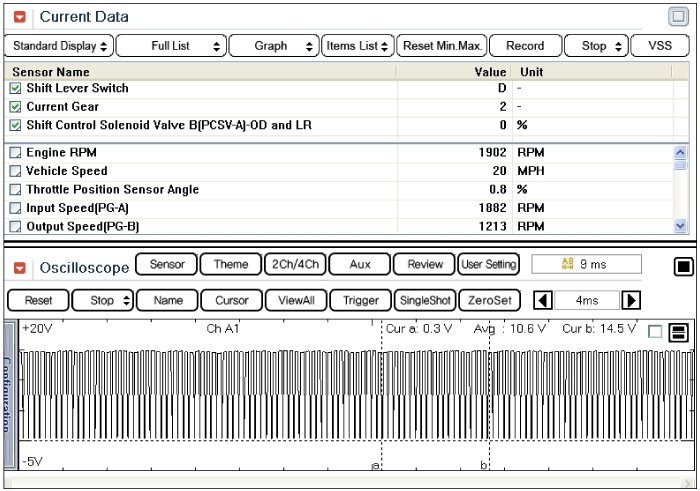The height and width of the screenshot is (491, 700).
Task: Collapse the Current Data panel red arrow icon
Action: pos(20,17)
